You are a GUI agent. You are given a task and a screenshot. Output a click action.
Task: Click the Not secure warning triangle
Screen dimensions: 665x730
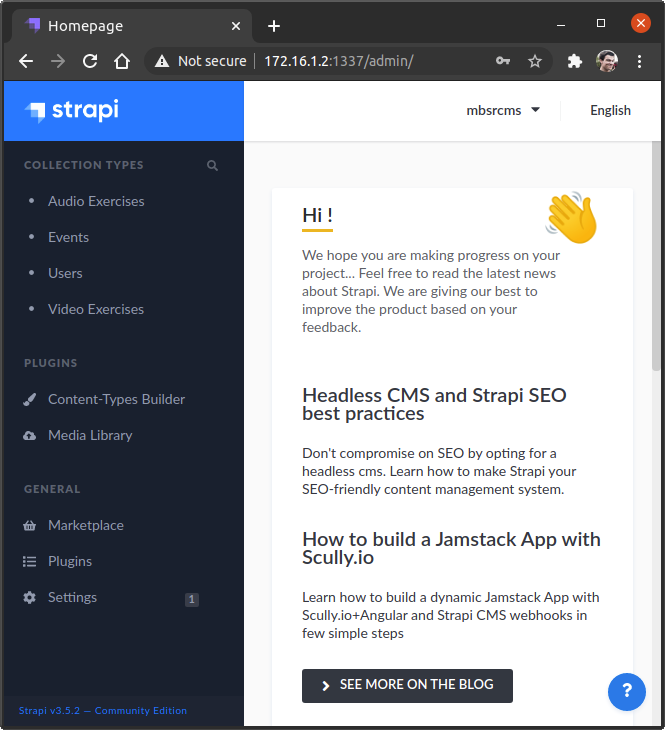click(162, 61)
